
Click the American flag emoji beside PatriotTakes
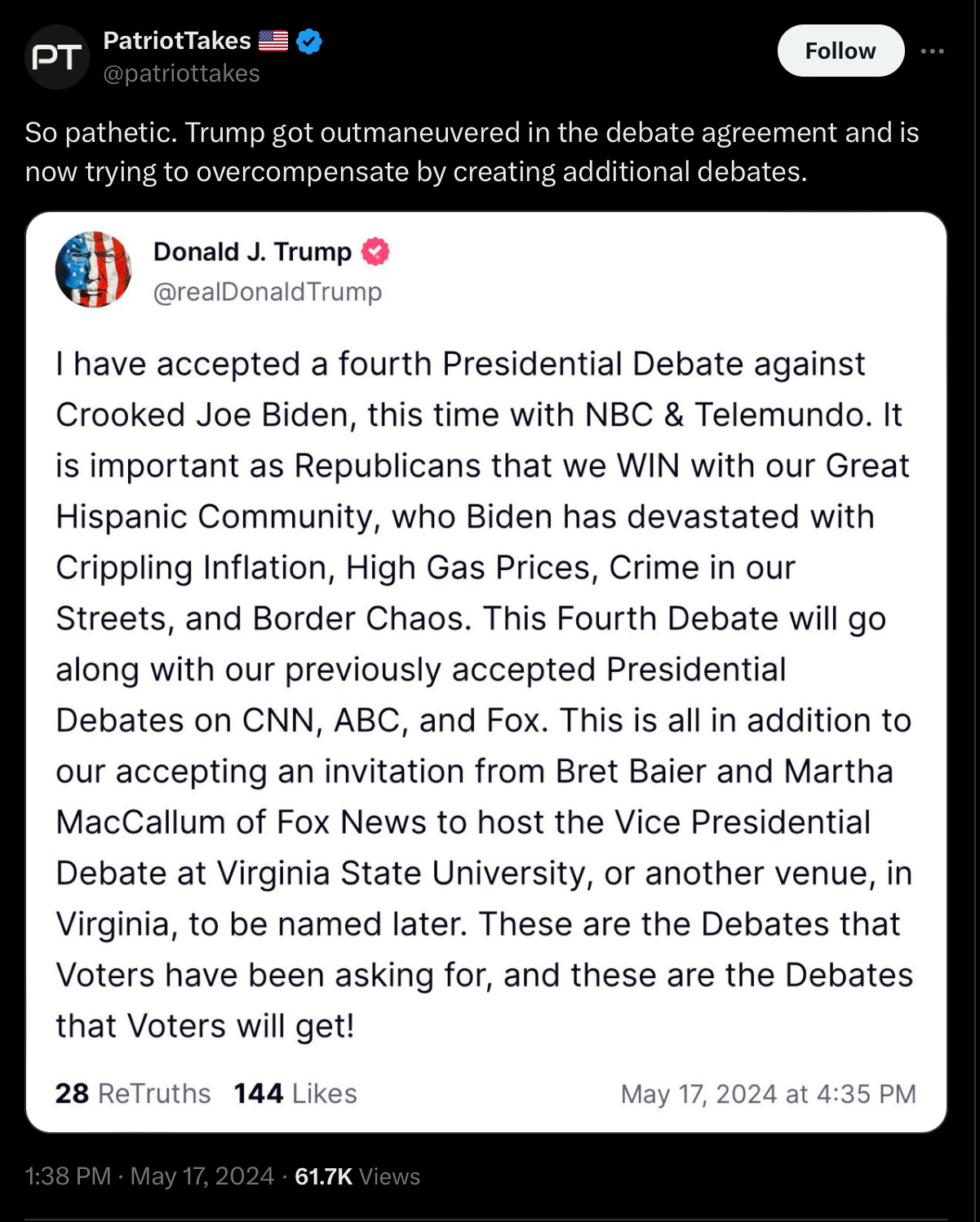[x=273, y=41]
